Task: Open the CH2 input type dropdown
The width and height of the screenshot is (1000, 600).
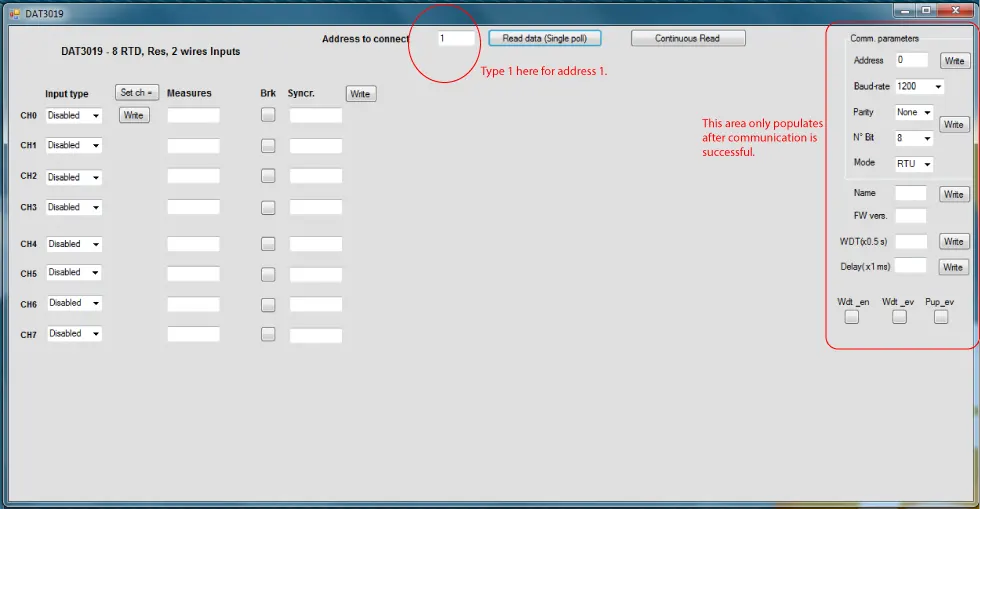Action: coord(74,177)
